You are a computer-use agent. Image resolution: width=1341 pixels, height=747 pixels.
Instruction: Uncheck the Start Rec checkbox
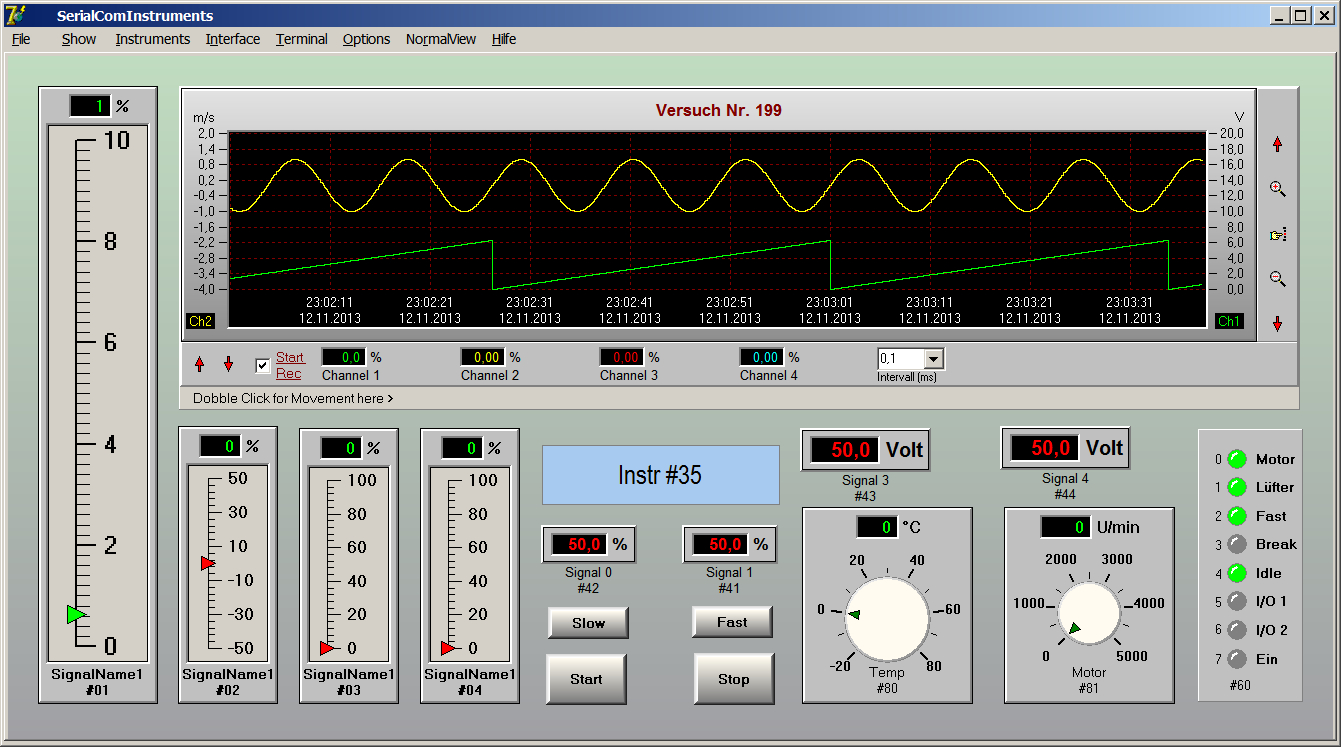coord(262,366)
